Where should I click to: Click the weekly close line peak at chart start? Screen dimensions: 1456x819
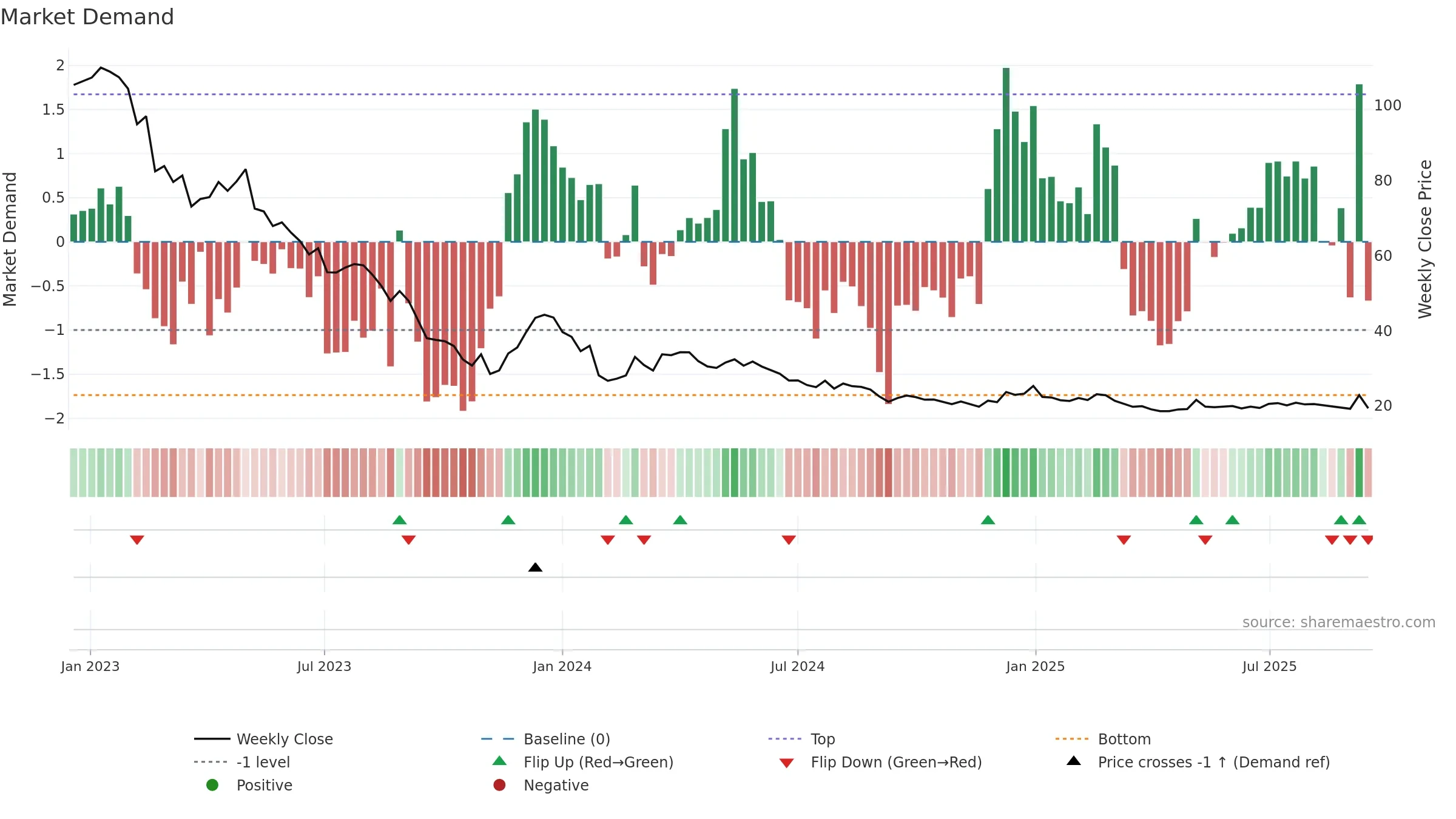pyautogui.click(x=101, y=68)
